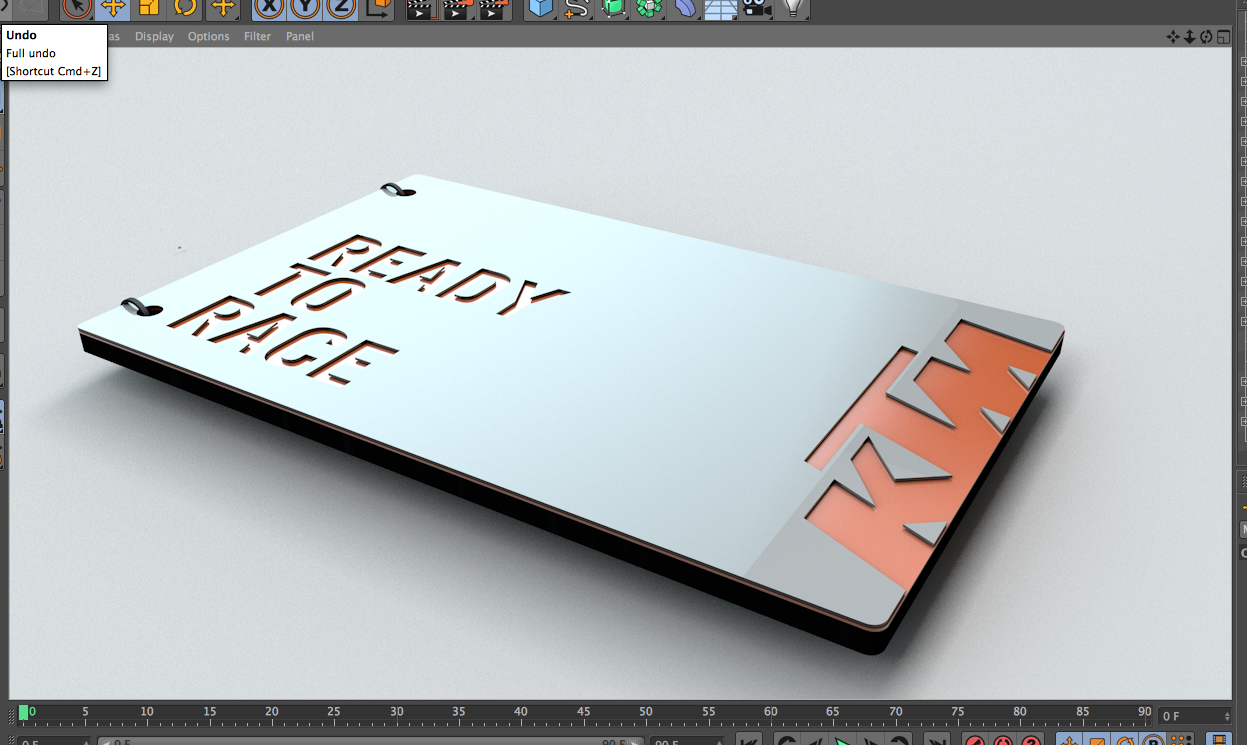Toggle Z-axis lock
This screenshot has width=1247, height=745.
pyautogui.click(x=341, y=8)
